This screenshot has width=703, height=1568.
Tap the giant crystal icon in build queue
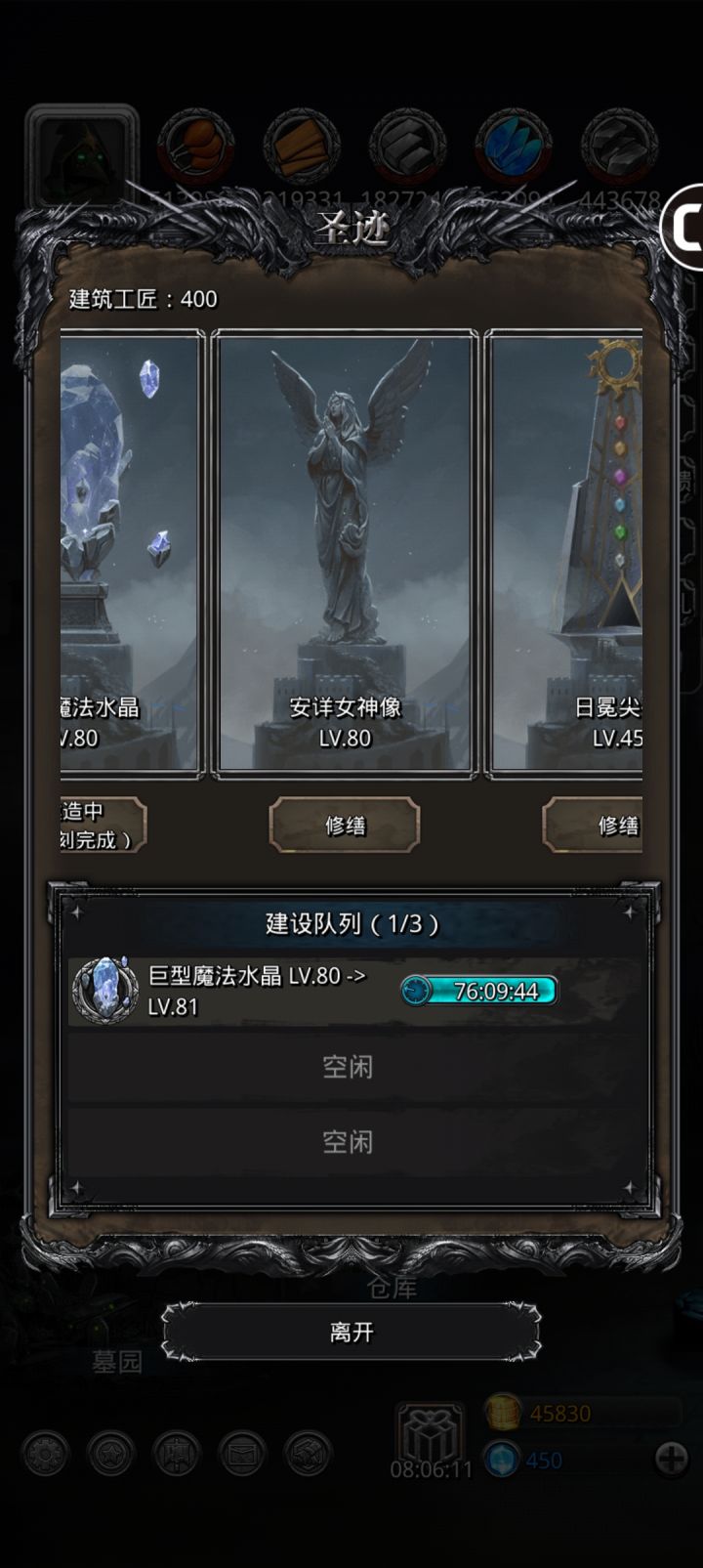point(105,990)
